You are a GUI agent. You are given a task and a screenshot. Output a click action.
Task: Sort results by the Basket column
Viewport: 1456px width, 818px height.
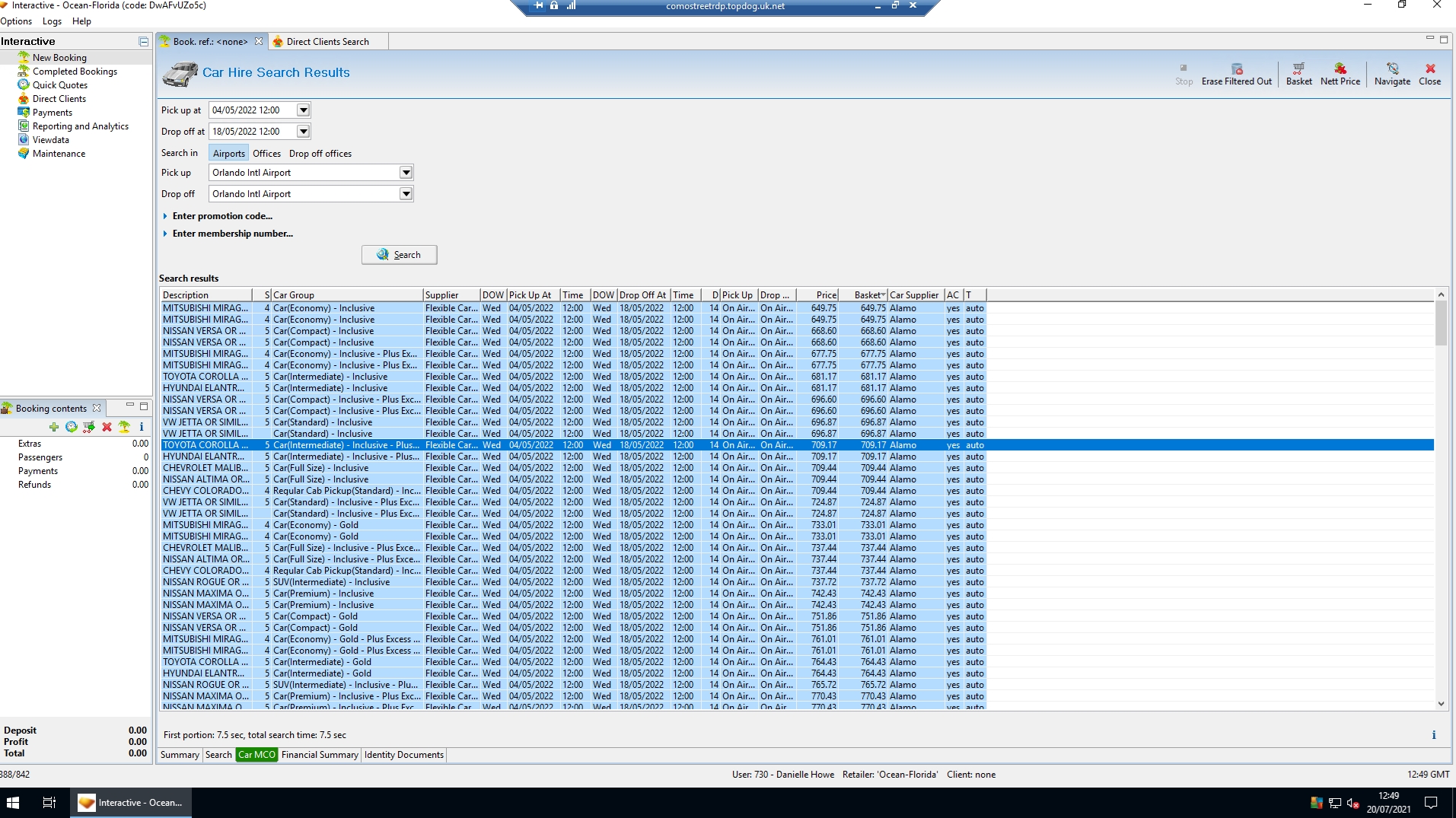click(863, 295)
